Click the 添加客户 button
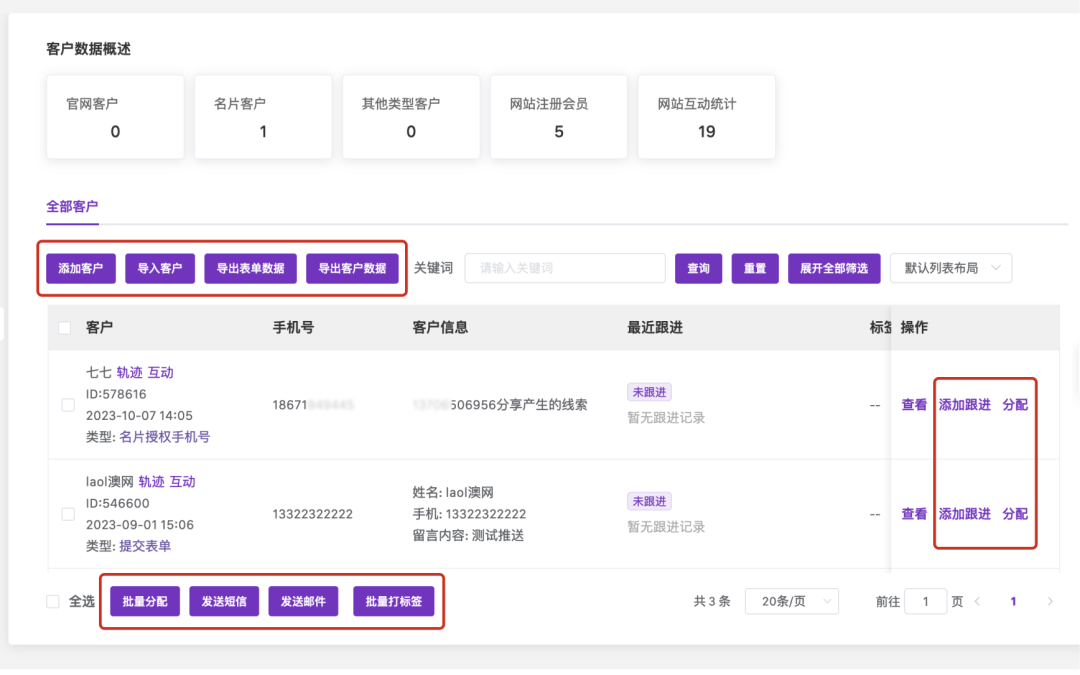This screenshot has height=675, width=1080. pyautogui.click(x=81, y=268)
